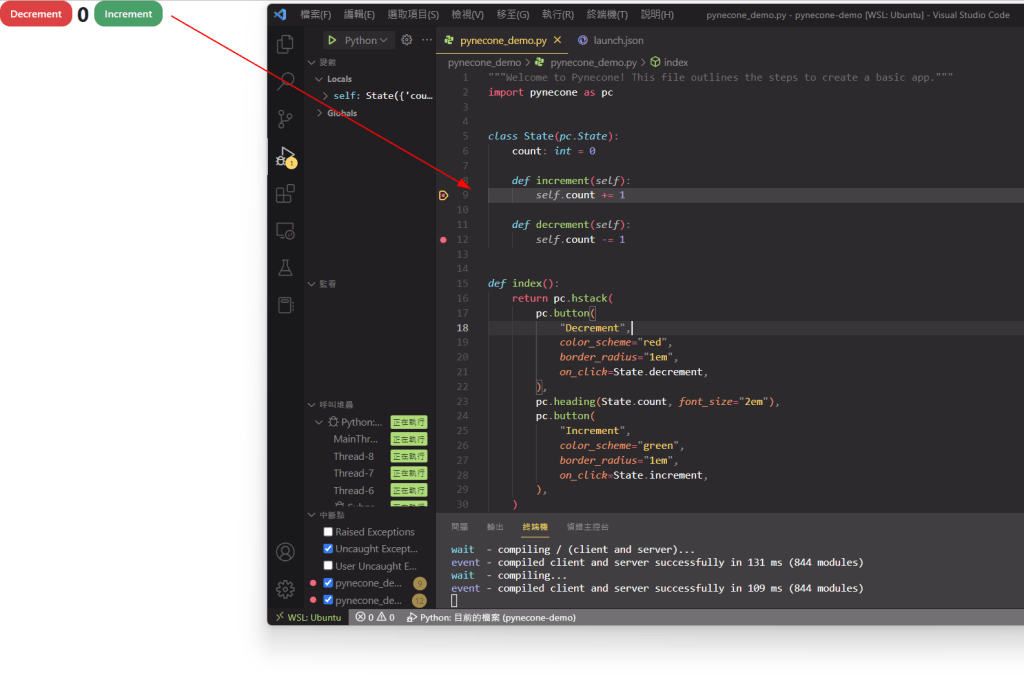The width and height of the screenshot is (1024, 684).
Task: Click the Accounts icon in activity bar
Action: pyautogui.click(x=286, y=552)
